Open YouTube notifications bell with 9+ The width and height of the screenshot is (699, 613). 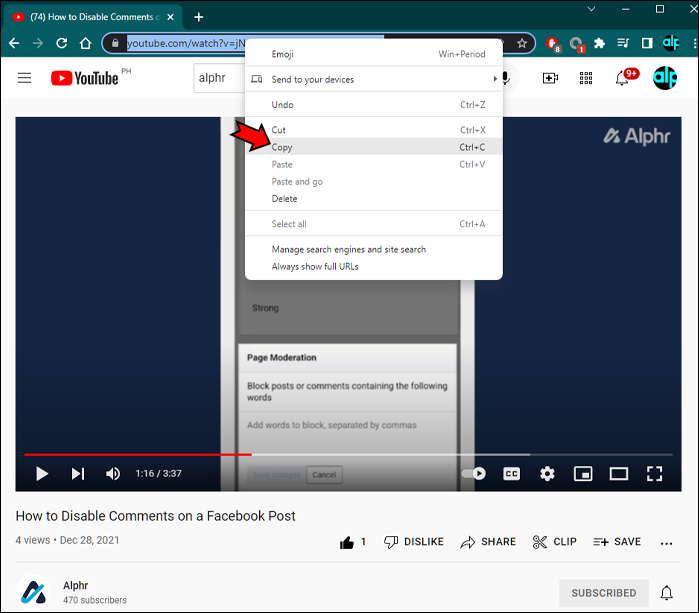[x=625, y=78]
